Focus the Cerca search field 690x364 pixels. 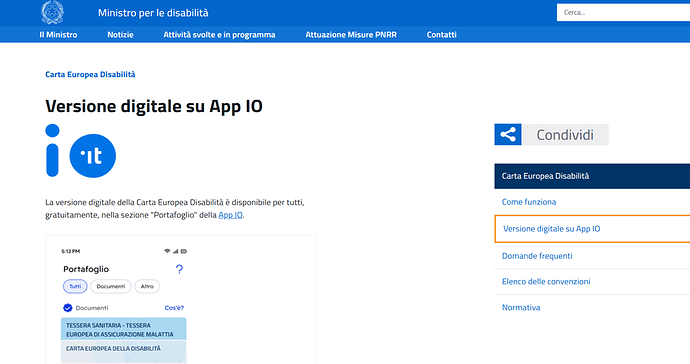pos(623,12)
